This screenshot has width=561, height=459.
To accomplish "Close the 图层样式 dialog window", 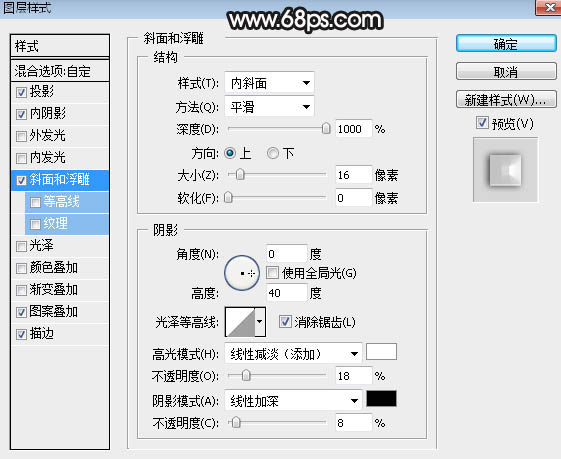I will click(x=548, y=7).
